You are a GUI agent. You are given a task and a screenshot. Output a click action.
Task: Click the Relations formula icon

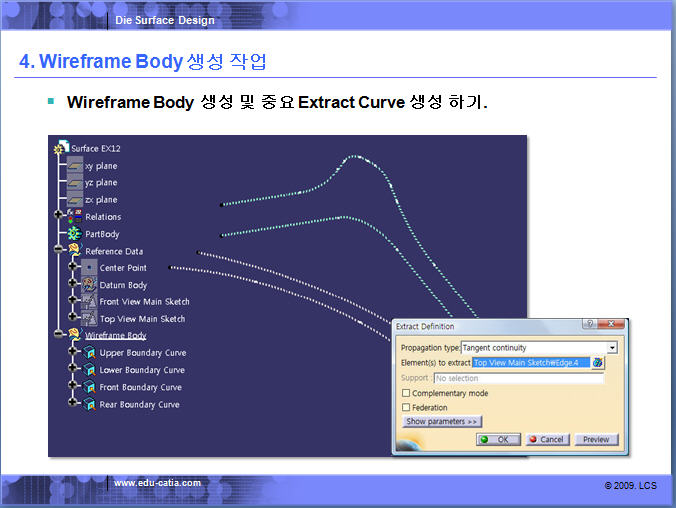point(75,216)
